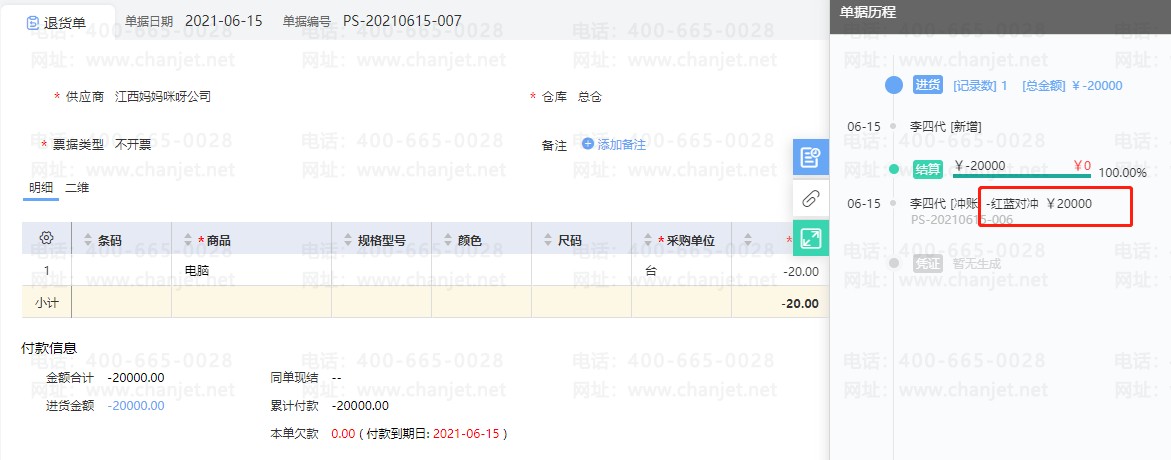The height and width of the screenshot is (460, 1171).
Task: Click the red 付款到期日 2021-06-15 date
Action: (466, 433)
